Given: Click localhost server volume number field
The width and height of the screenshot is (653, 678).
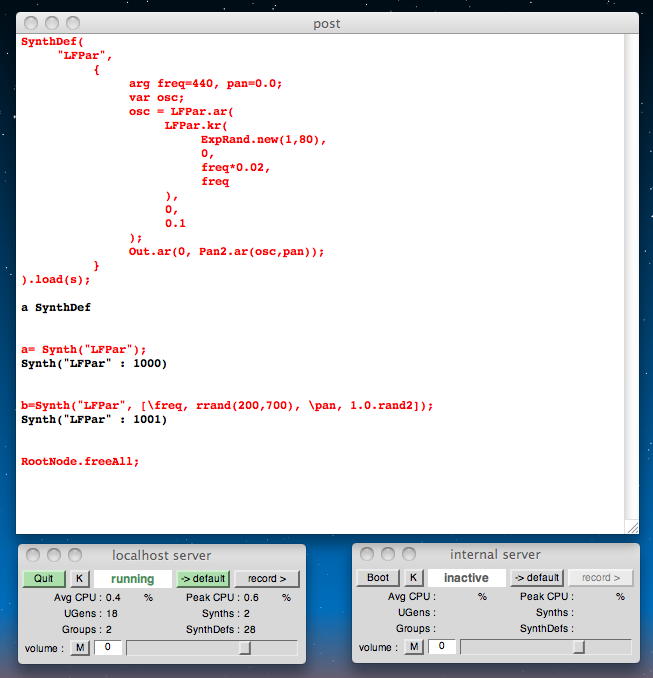Looking at the screenshot, I should point(108,647).
